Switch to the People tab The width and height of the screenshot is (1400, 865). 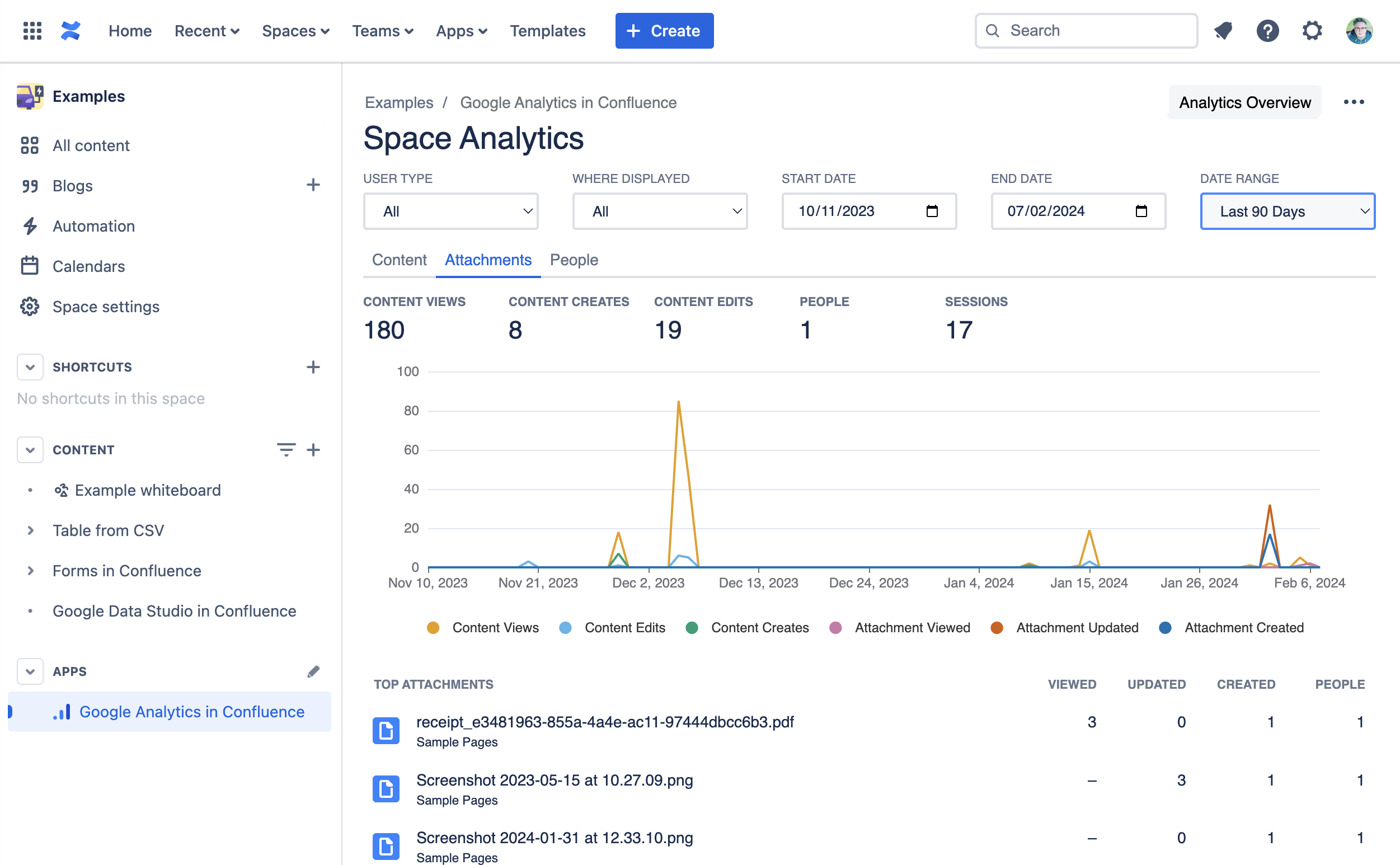coord(574,260)
